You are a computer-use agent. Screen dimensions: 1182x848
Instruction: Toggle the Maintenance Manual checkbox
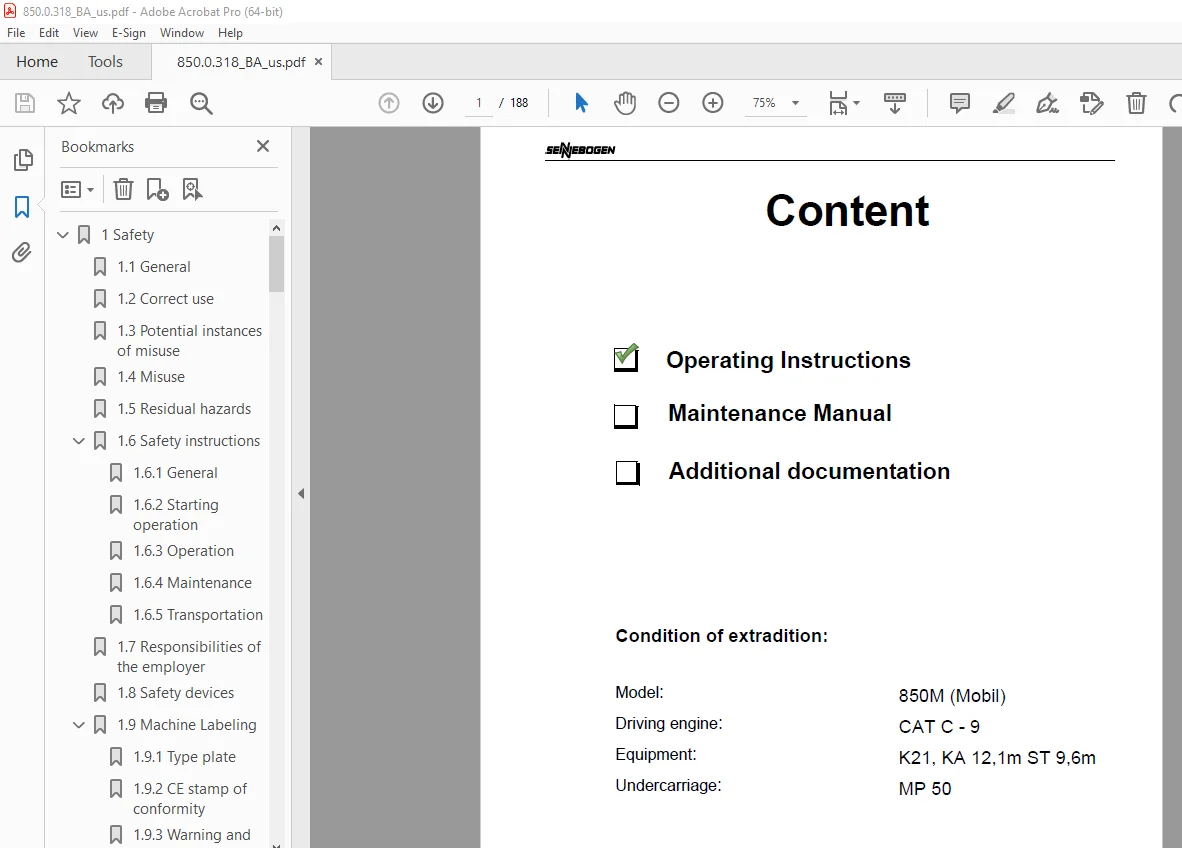click(626, 416)
